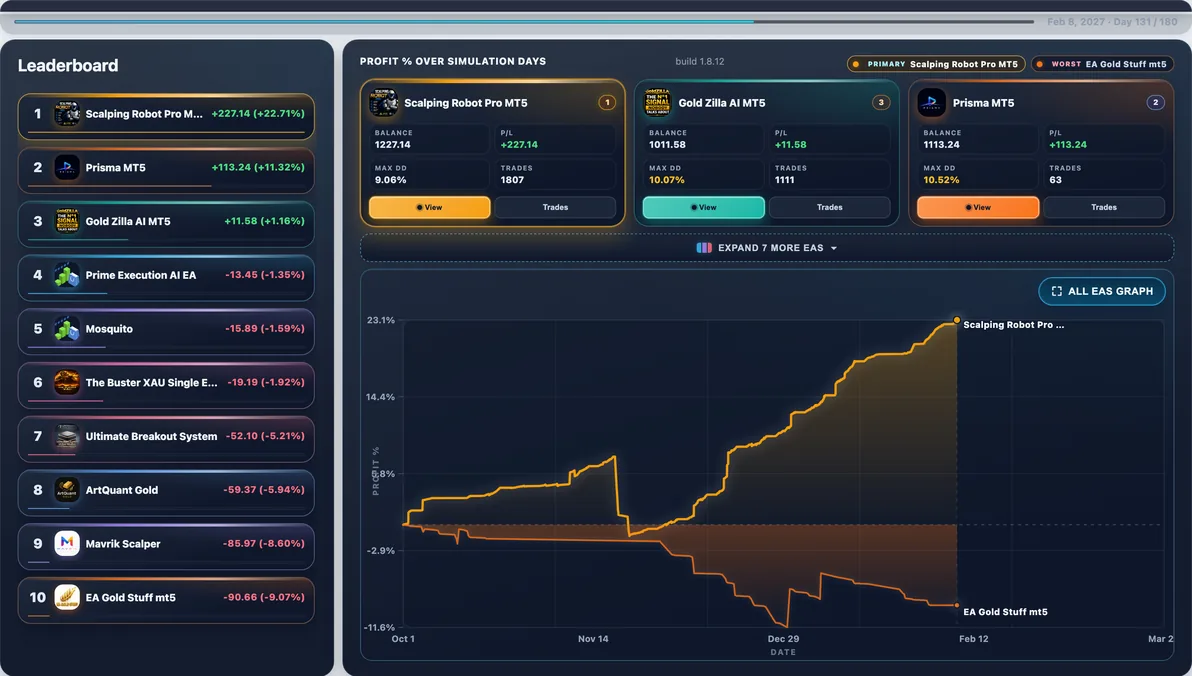The width and height of the screenshot is (1192, 676).
Task: Click View on Prisma MT5 card
Action: click(x=978, y=207)
